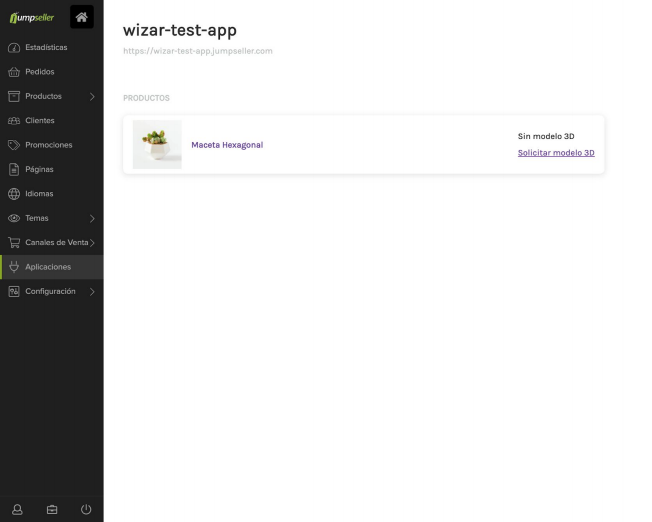Select the Aplicaciones menu label
This screenshot has height=522, width=652.
coord(48,267)
